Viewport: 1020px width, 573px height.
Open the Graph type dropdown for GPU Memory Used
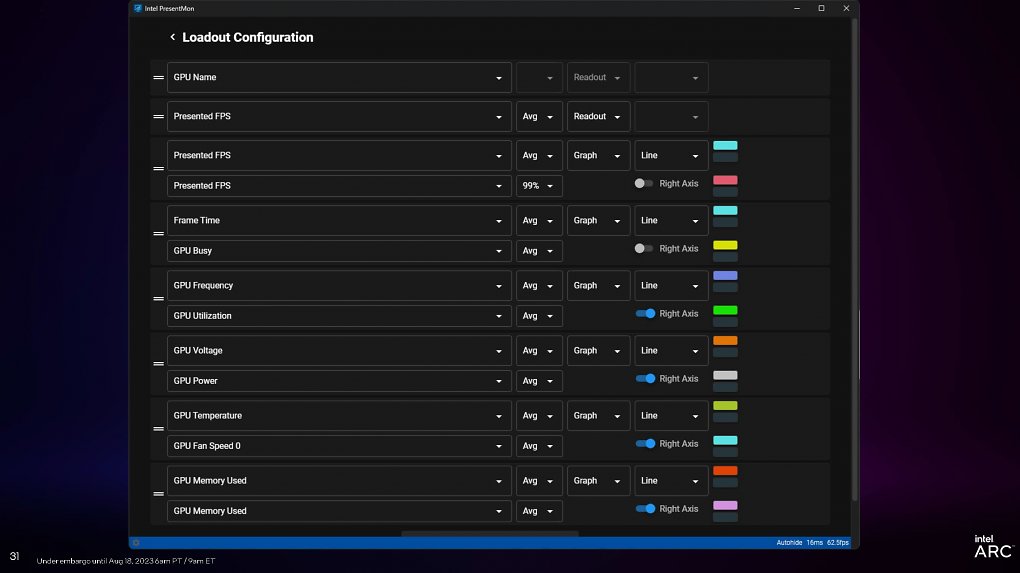[x=598, y=481]
